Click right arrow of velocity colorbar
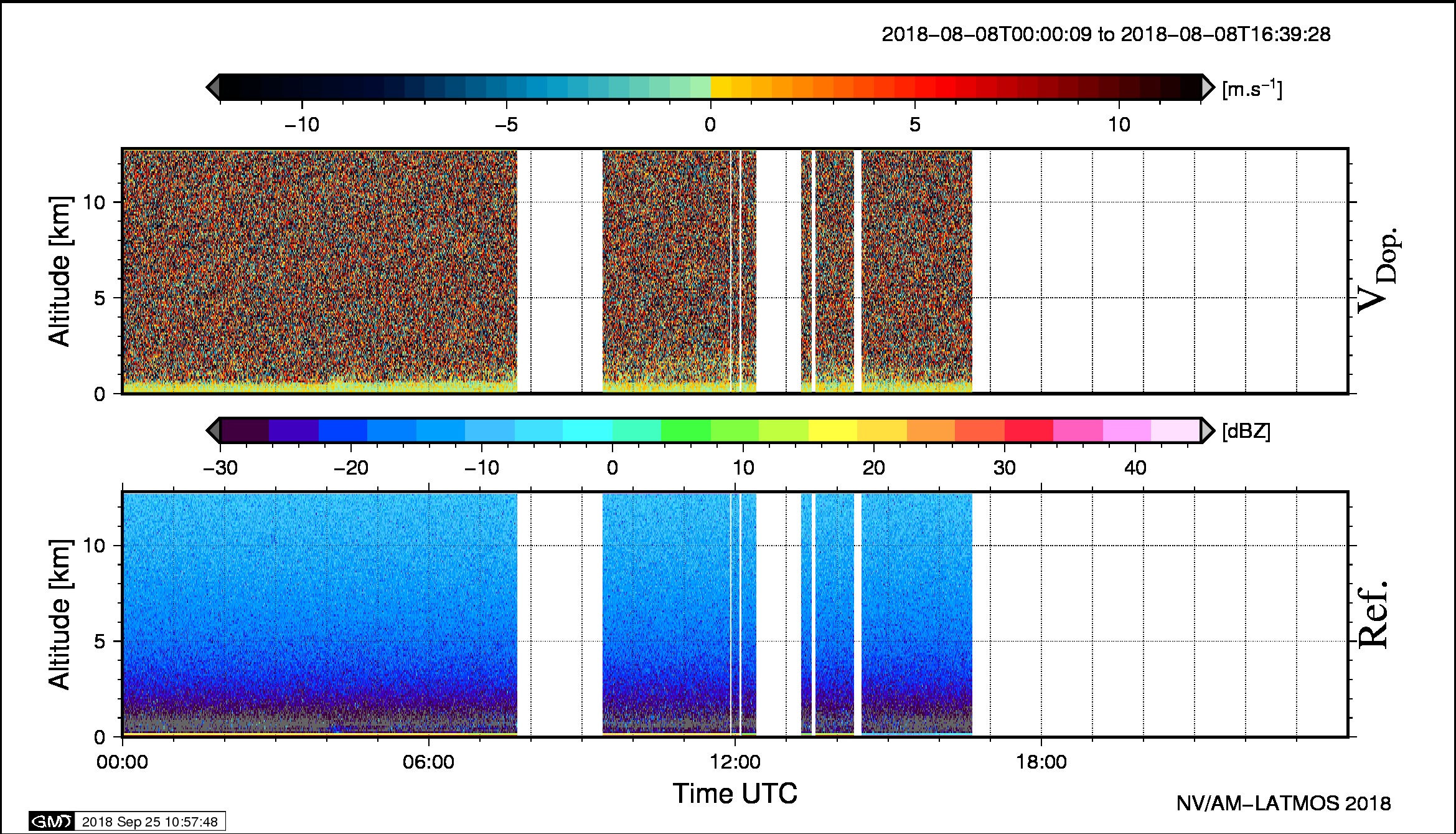Screen dimensions: 1456x834 [1208, 87]
